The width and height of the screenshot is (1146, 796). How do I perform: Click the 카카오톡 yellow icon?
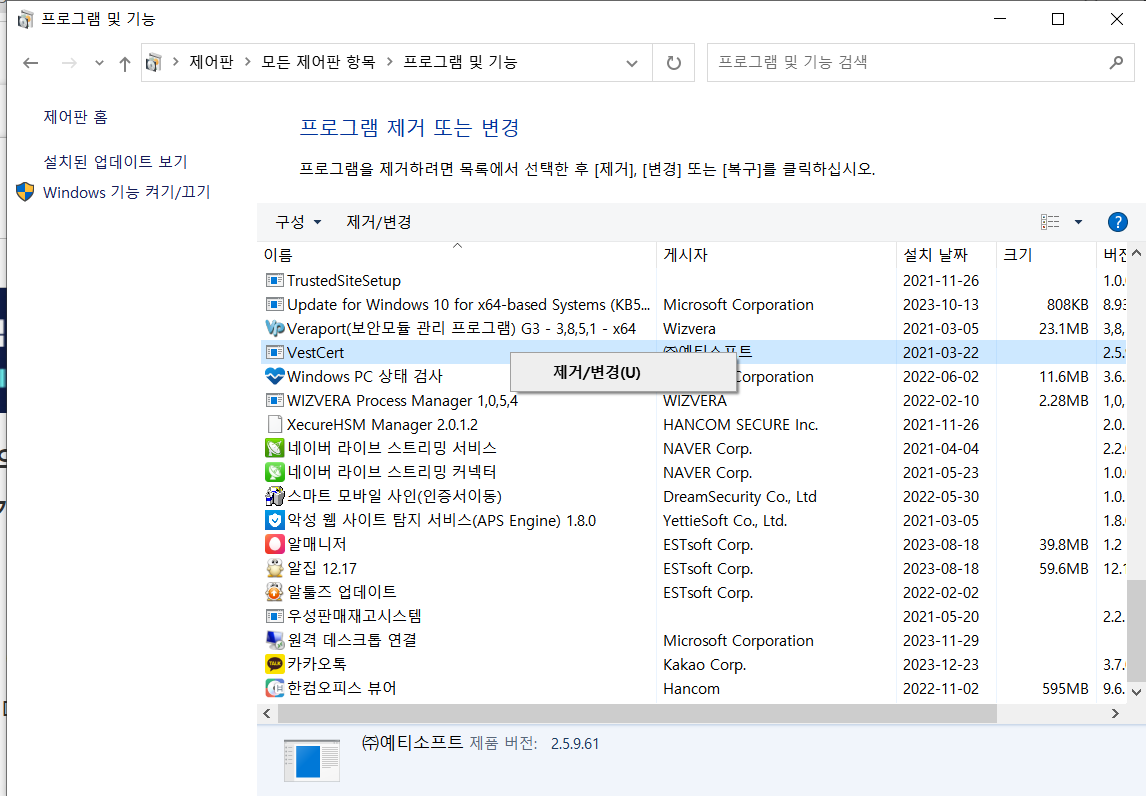[x=274, y=664]
